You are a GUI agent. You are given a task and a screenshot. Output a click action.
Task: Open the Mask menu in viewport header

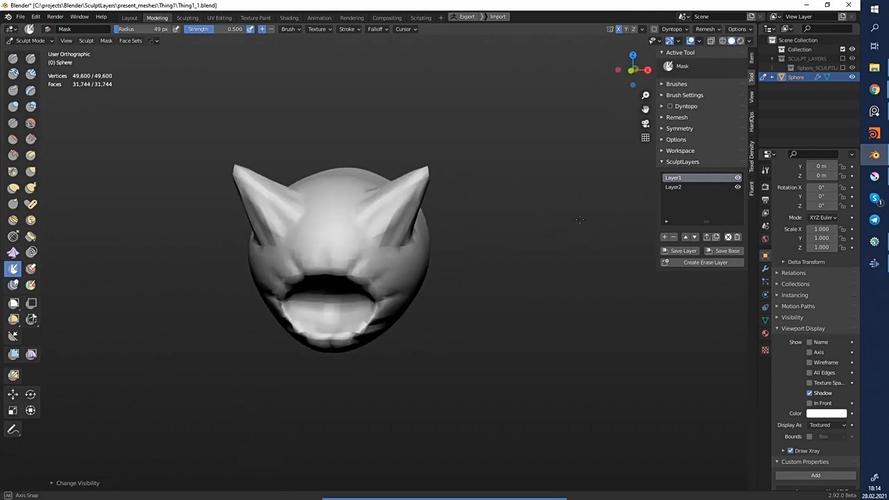(106, 41)
